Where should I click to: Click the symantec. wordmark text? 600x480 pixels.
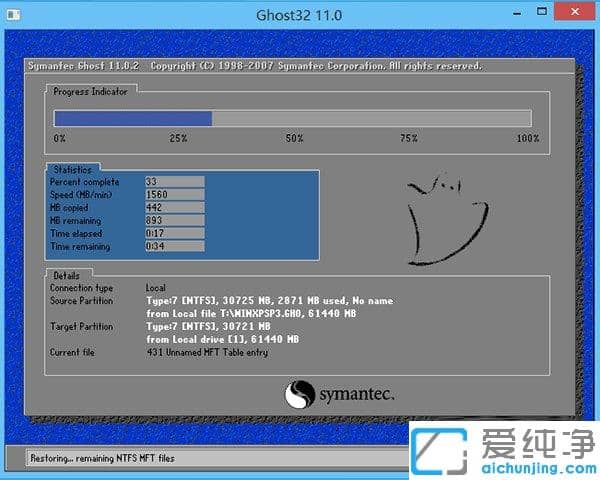coord(357,394)
